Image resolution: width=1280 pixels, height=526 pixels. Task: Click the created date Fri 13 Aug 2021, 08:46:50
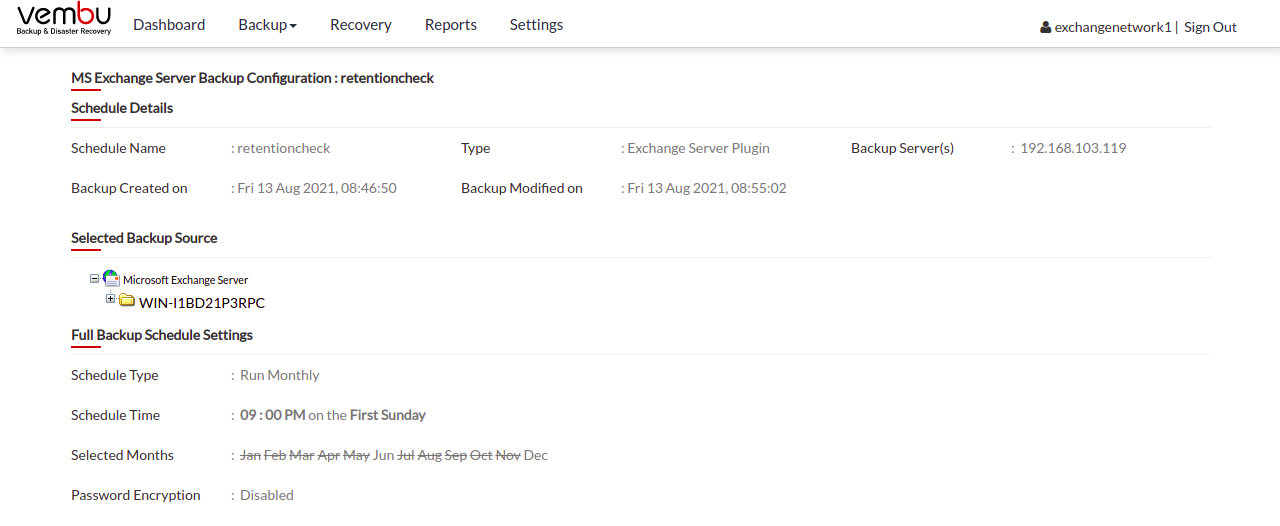pos(317,188)
